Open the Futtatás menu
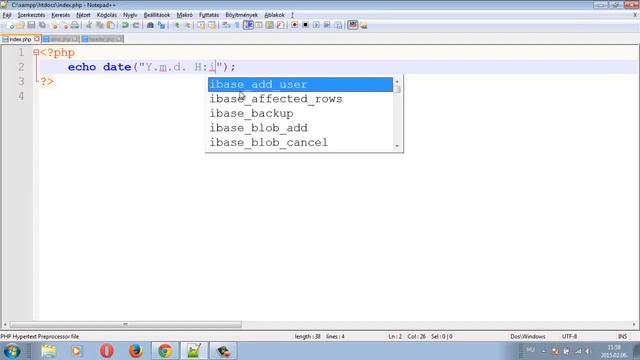The image size is (640, 360). click(x=209, y=15)
